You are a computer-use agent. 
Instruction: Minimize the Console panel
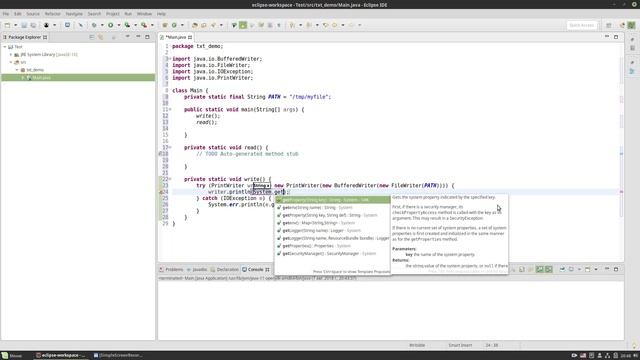(x=607, y=269)
